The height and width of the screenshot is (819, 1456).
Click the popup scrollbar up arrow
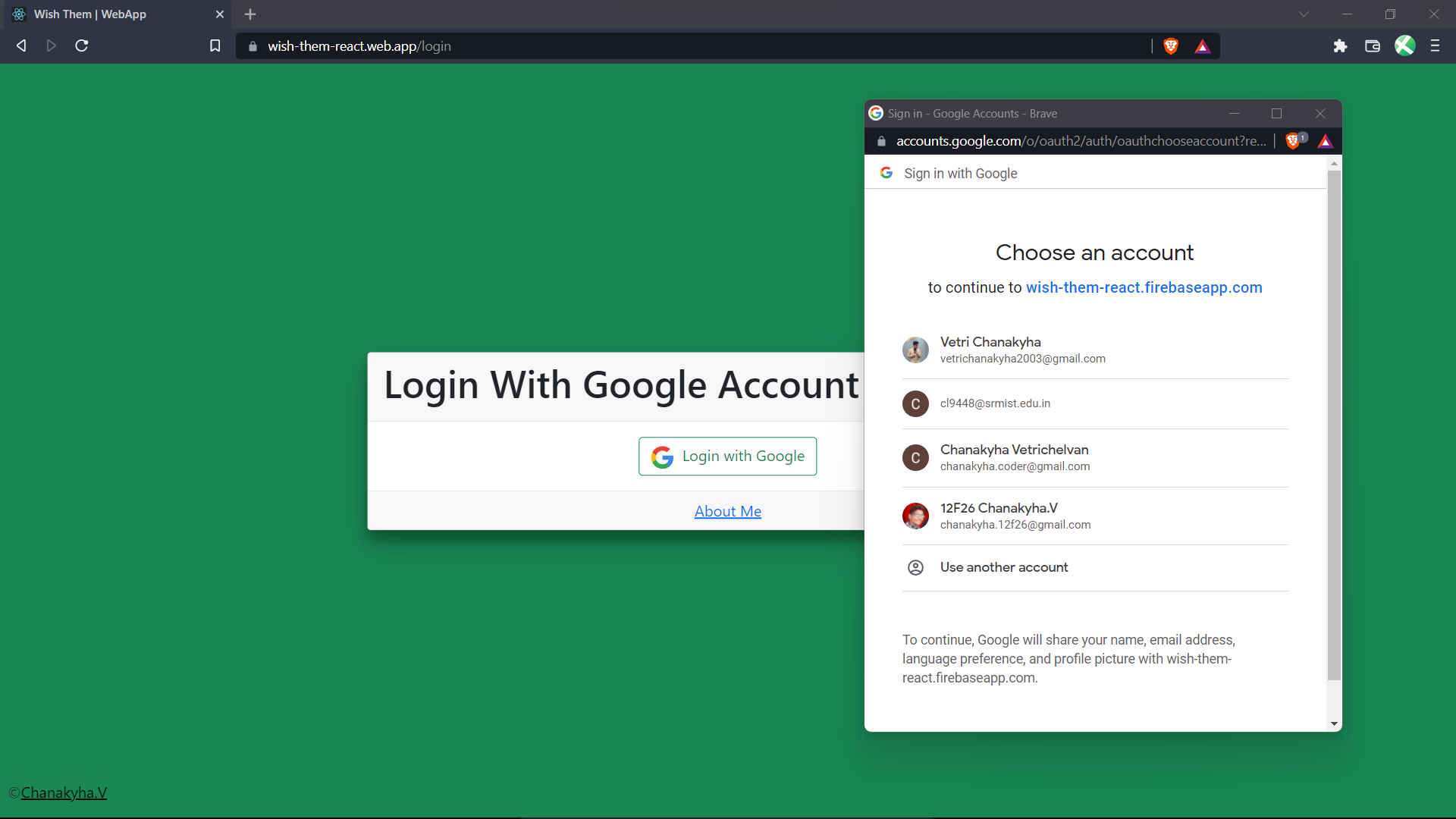coord(1334,163)
